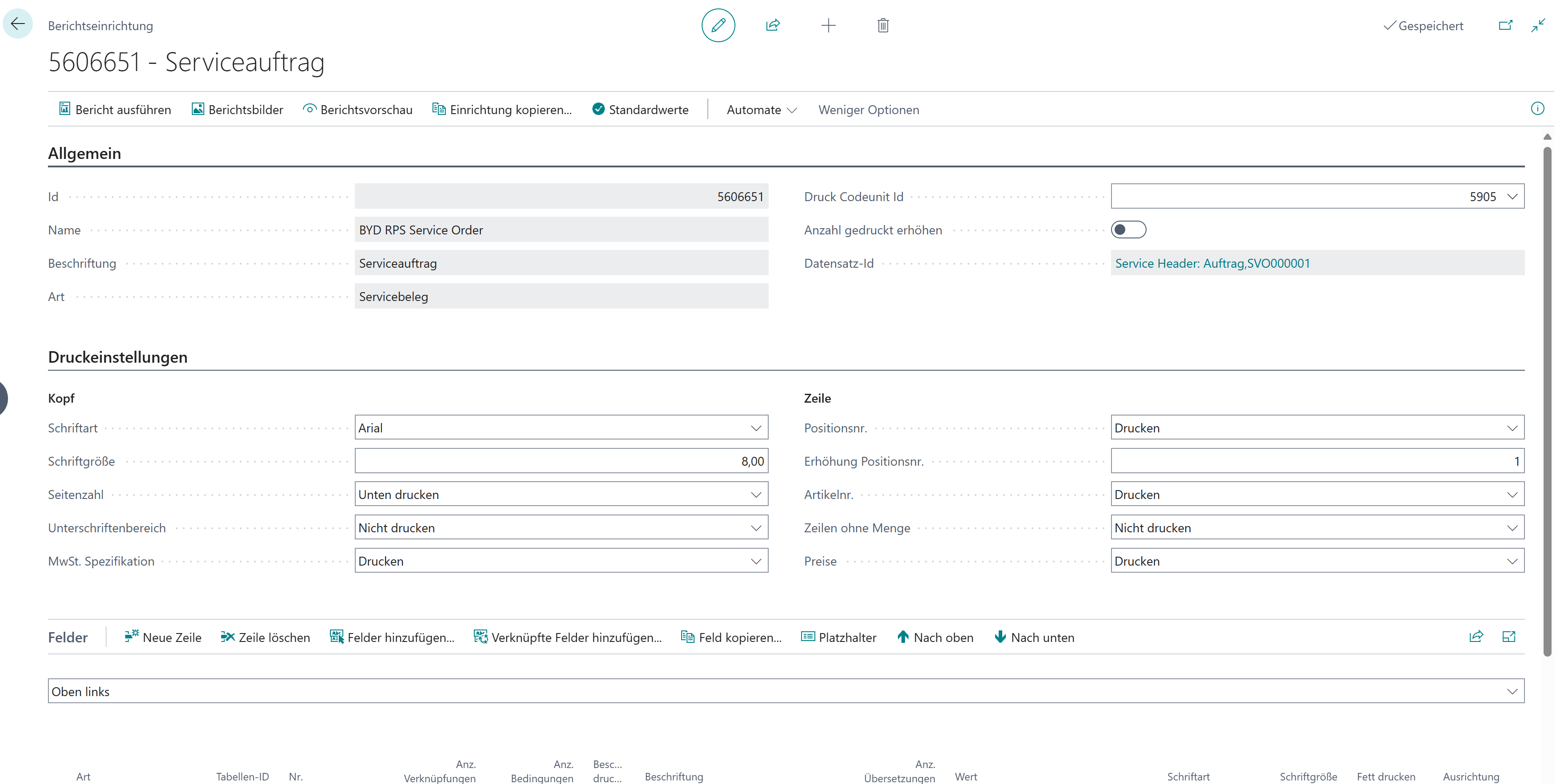The width and height of the screenshot is (1556, 784).
Task: Show the info factbox icon
Action: (x=1537, y=109)
